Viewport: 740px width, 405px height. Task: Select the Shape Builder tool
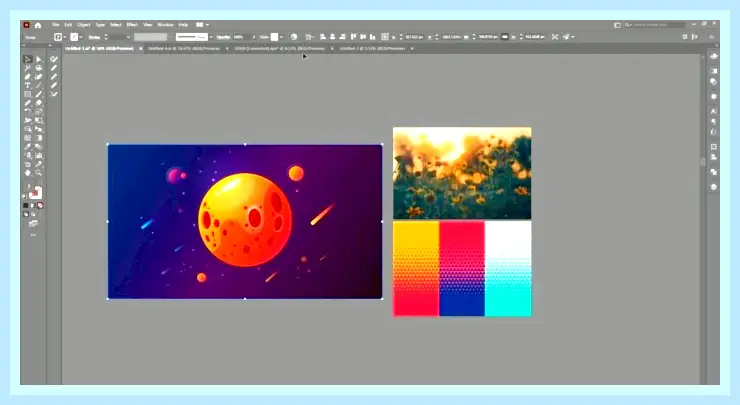point(28,129)
